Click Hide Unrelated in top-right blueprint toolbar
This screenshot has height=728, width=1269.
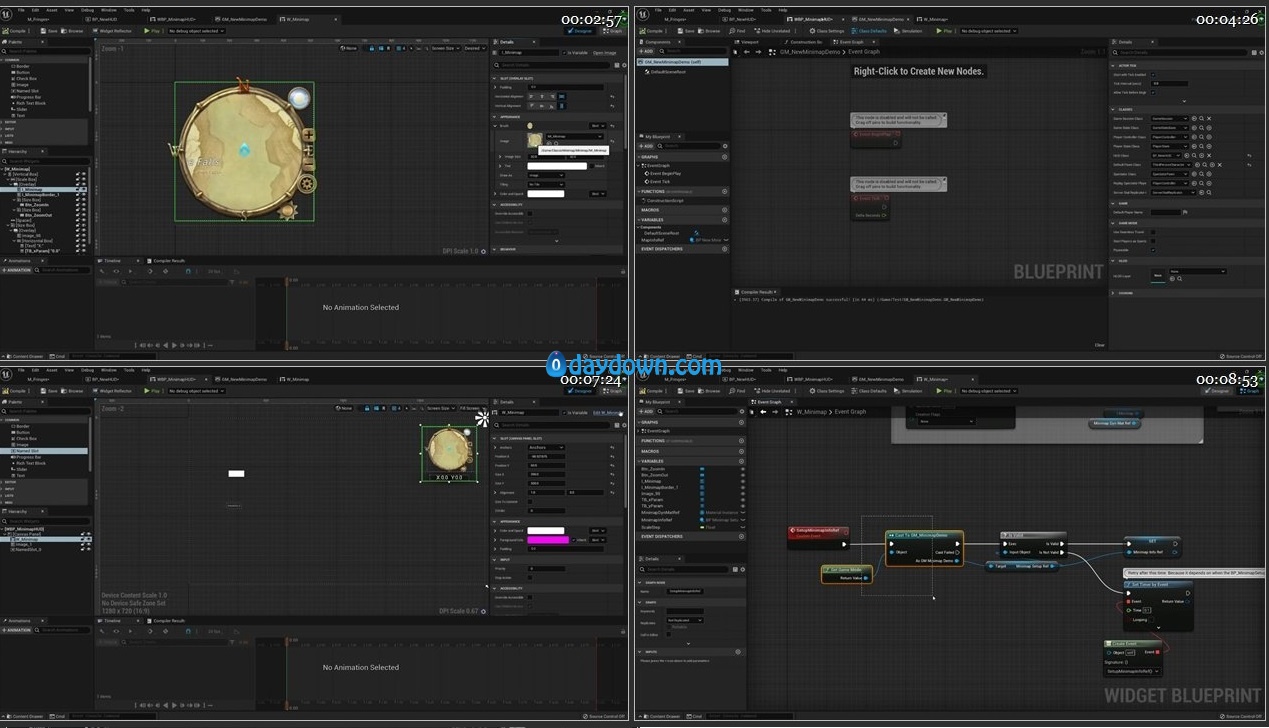tap(775, 31)
